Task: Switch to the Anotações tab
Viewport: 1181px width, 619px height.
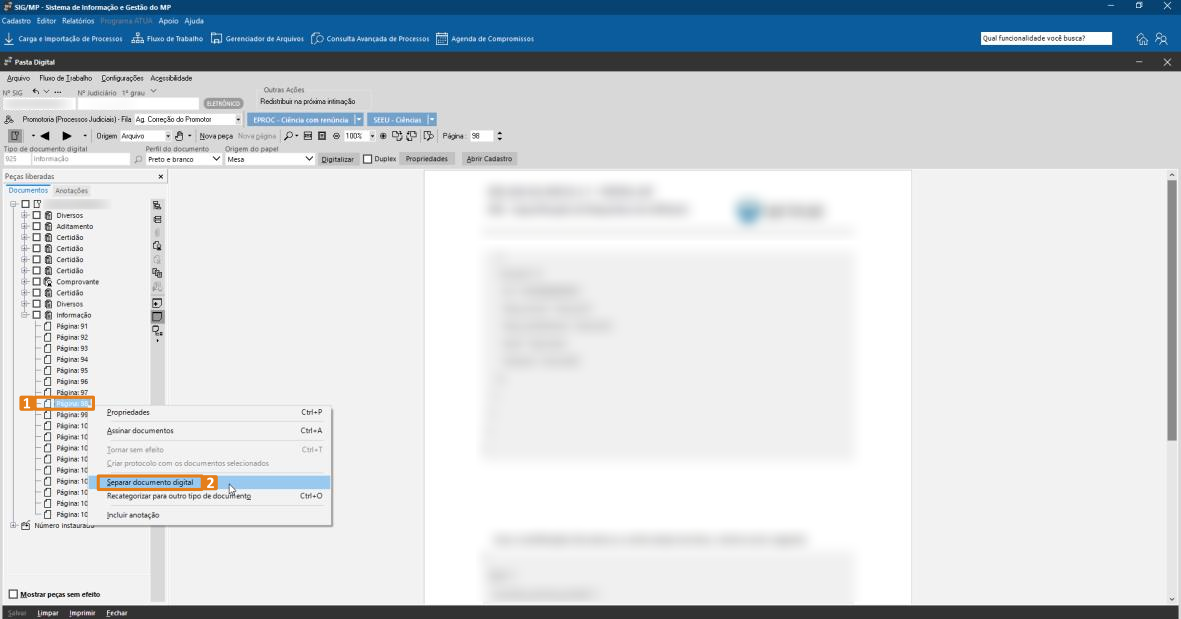Action: (71, 191)
